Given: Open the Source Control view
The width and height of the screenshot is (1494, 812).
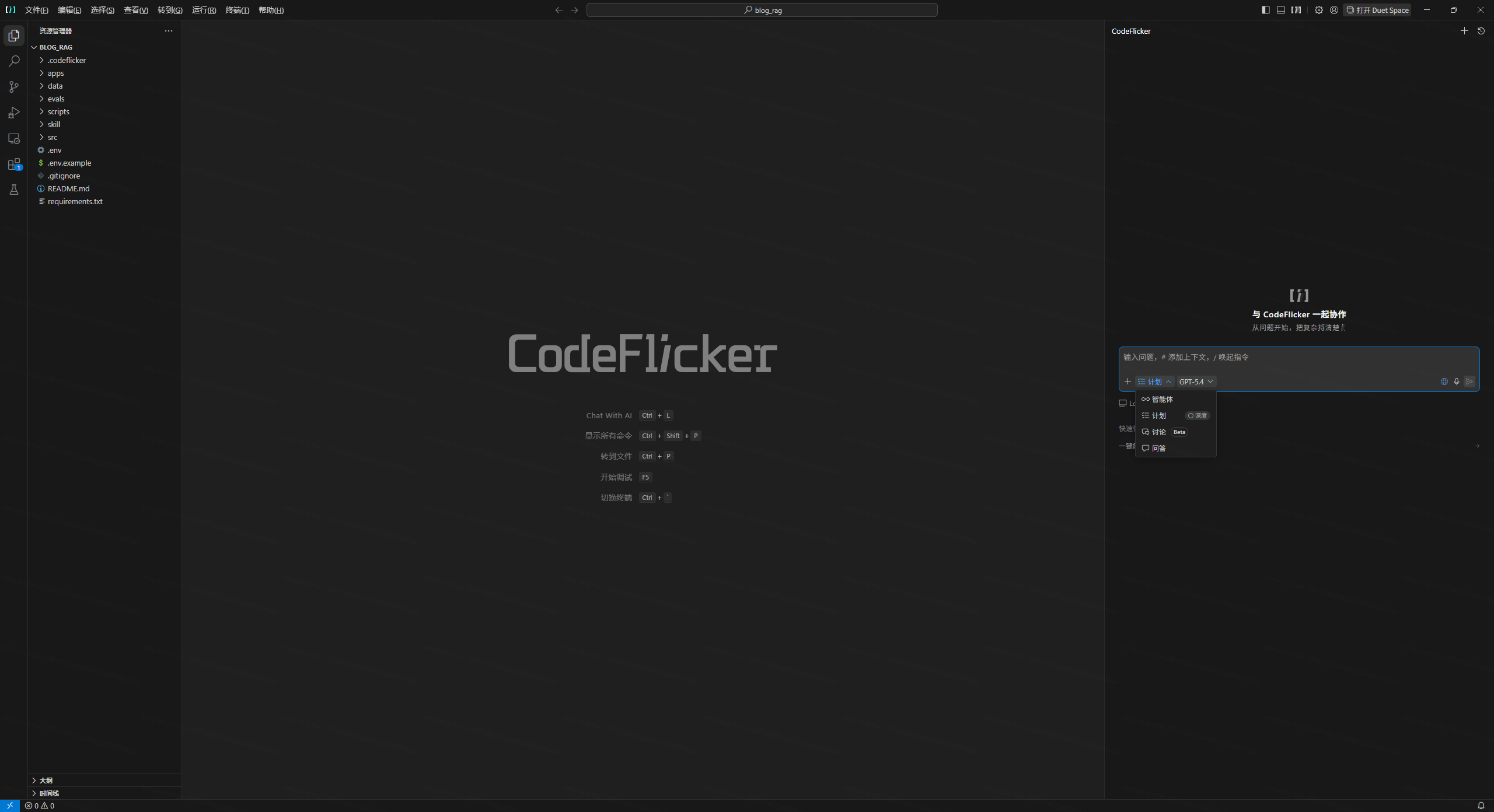Looking at the screenshot, I should point(14,87).
